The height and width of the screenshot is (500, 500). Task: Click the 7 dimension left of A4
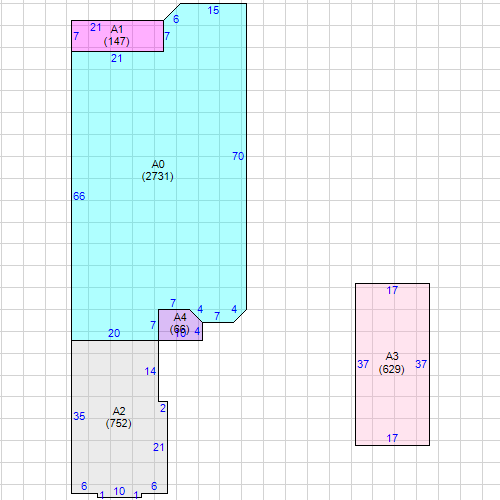tap(153, 325)
